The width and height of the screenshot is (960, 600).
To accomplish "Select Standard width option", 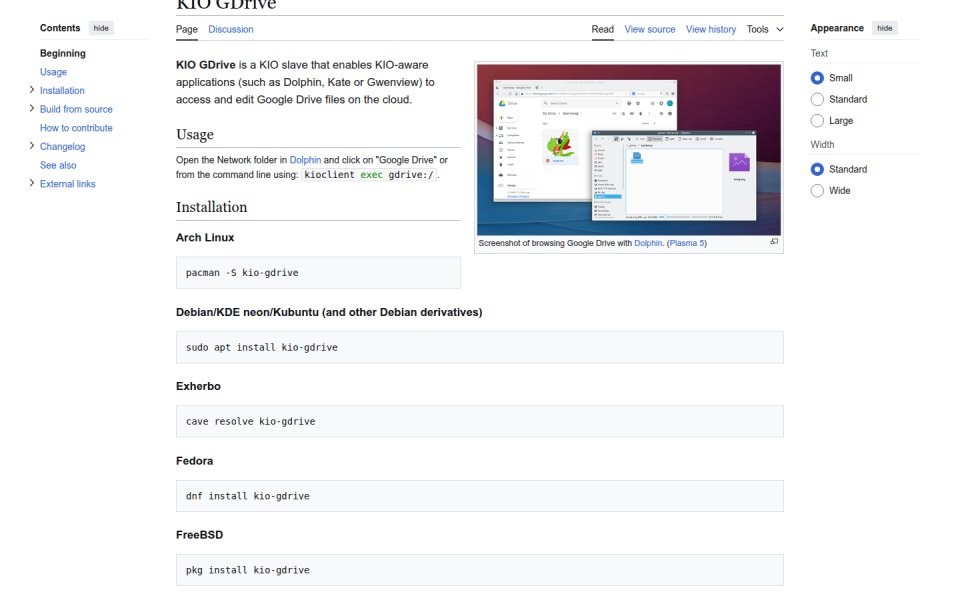I will click(x=817, y=169).
